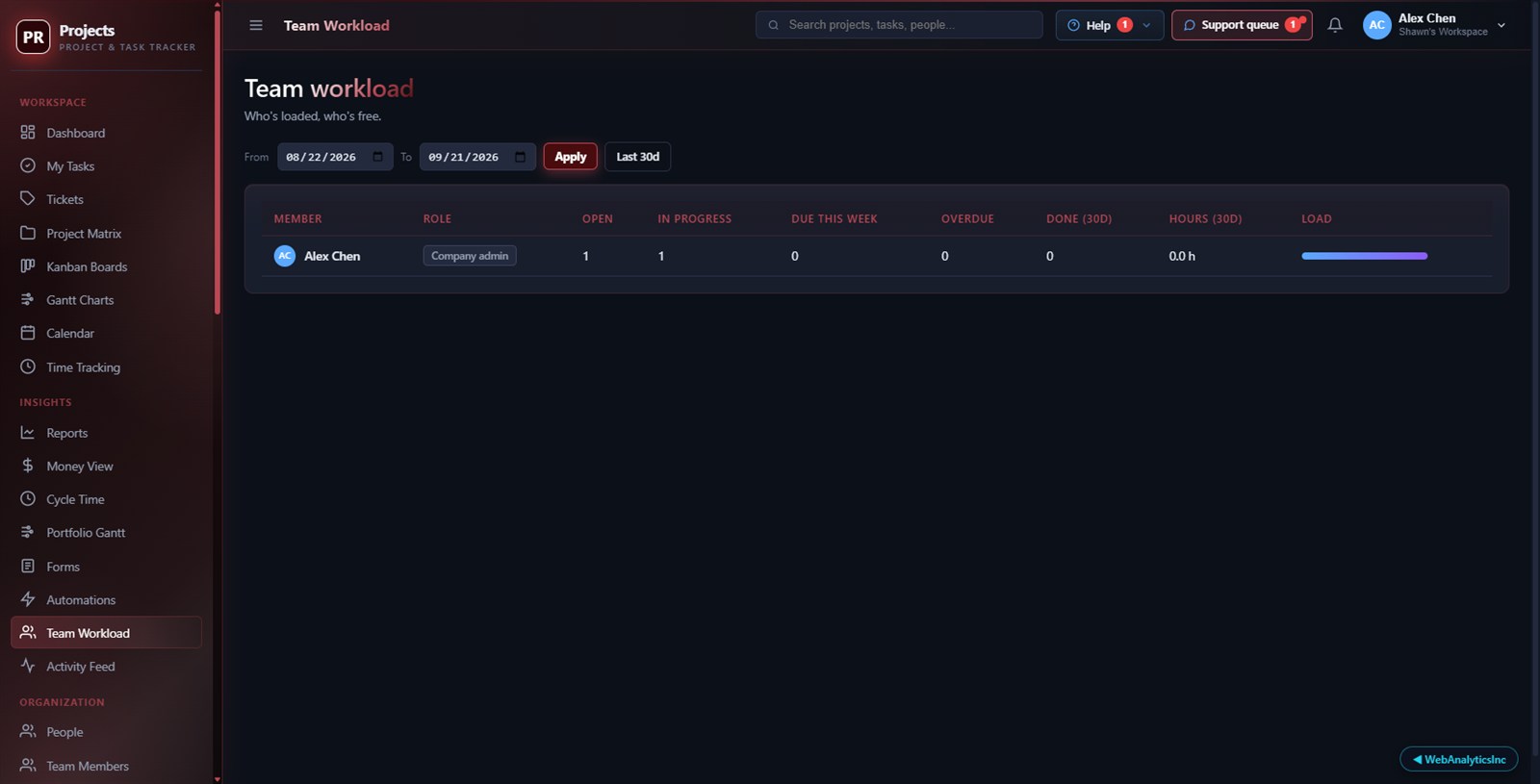The image size is (1540, 784).
Task: Click the Money View dollar icon
Action: [x=28, y=466]
